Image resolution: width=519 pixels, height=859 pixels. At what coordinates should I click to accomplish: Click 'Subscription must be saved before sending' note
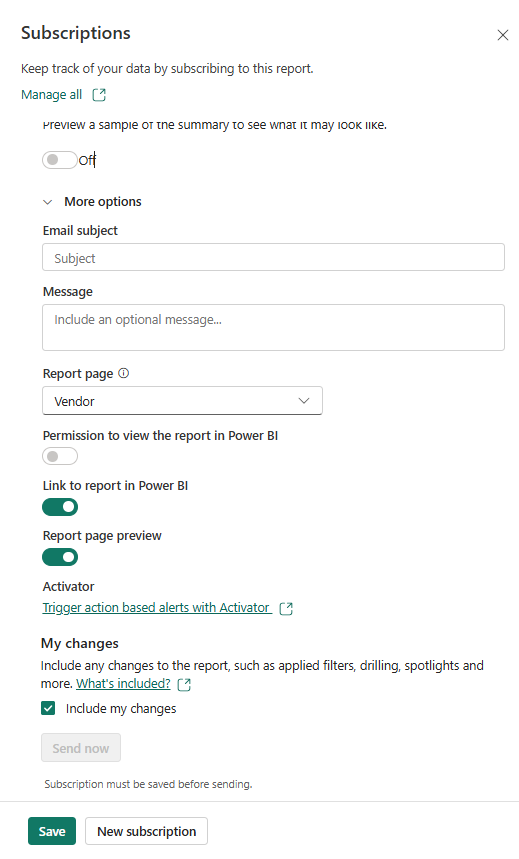point(148,784)
